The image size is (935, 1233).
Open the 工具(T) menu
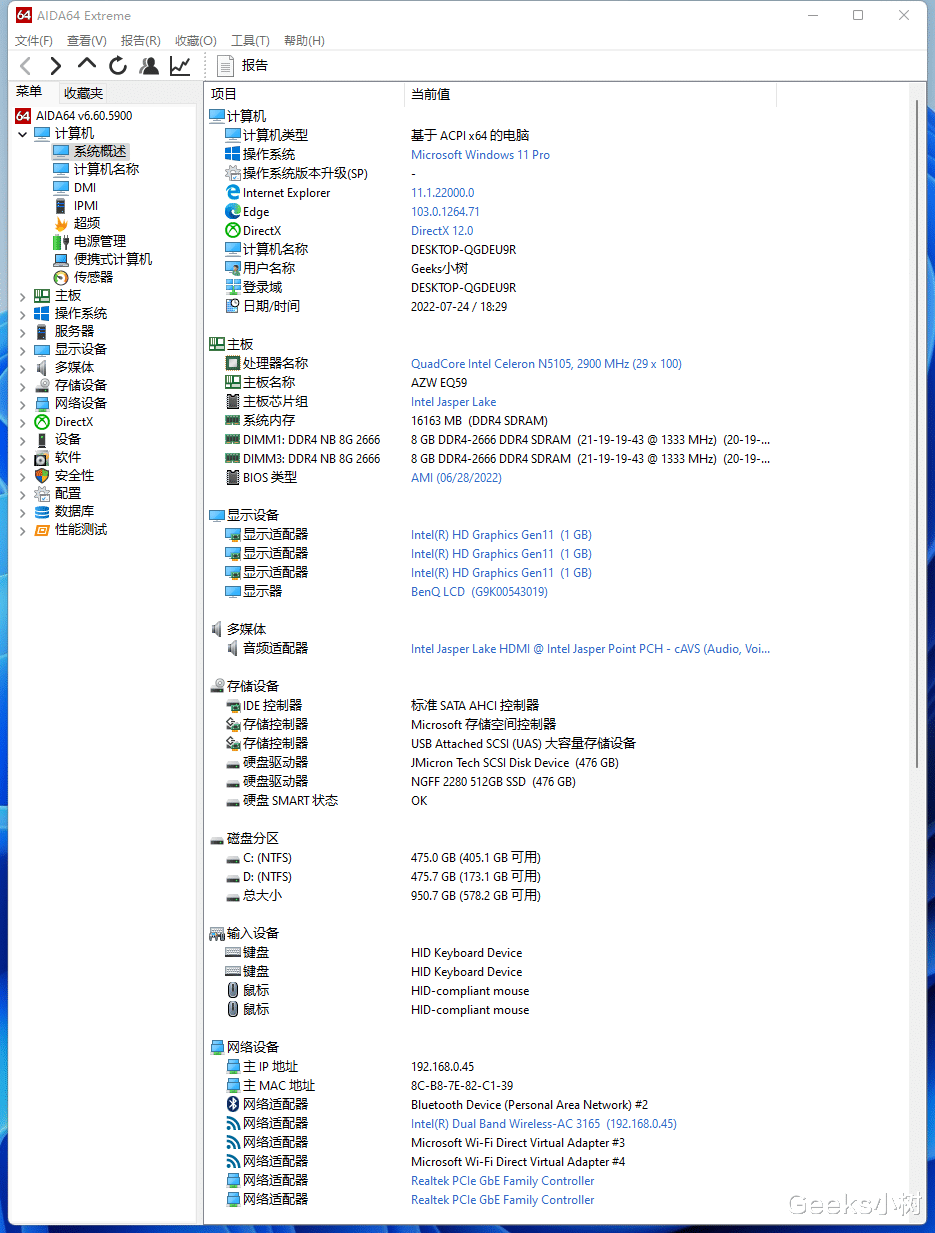250,41
